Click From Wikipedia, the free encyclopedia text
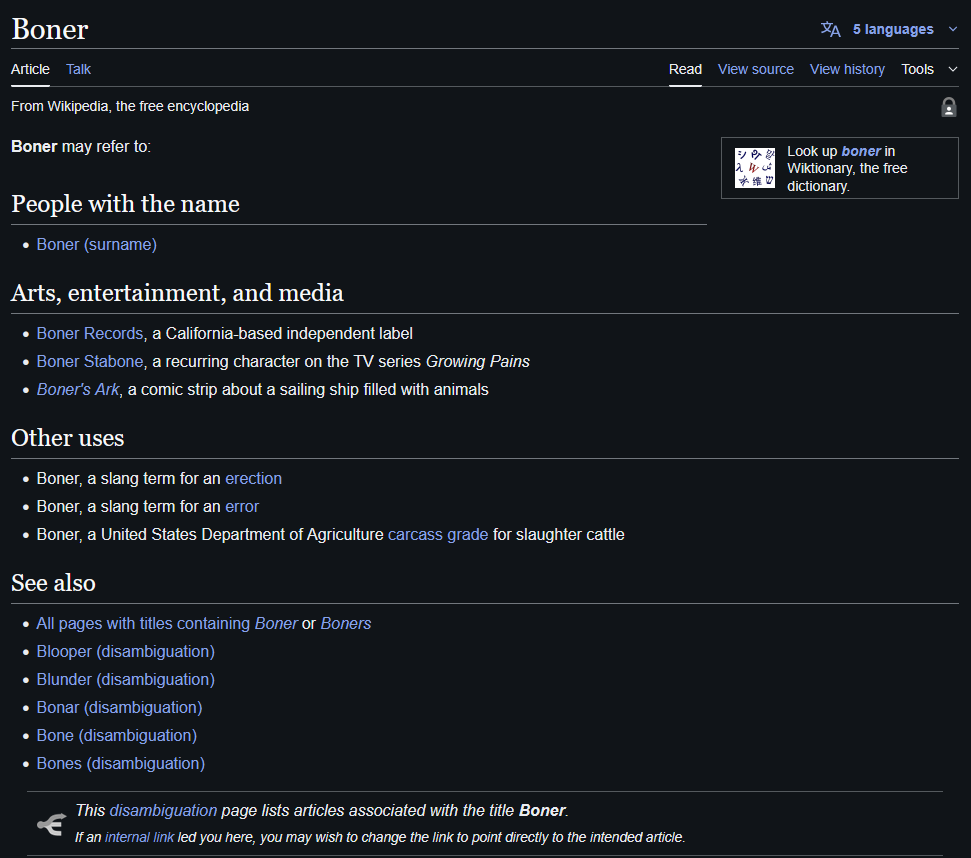 point(130,106)
